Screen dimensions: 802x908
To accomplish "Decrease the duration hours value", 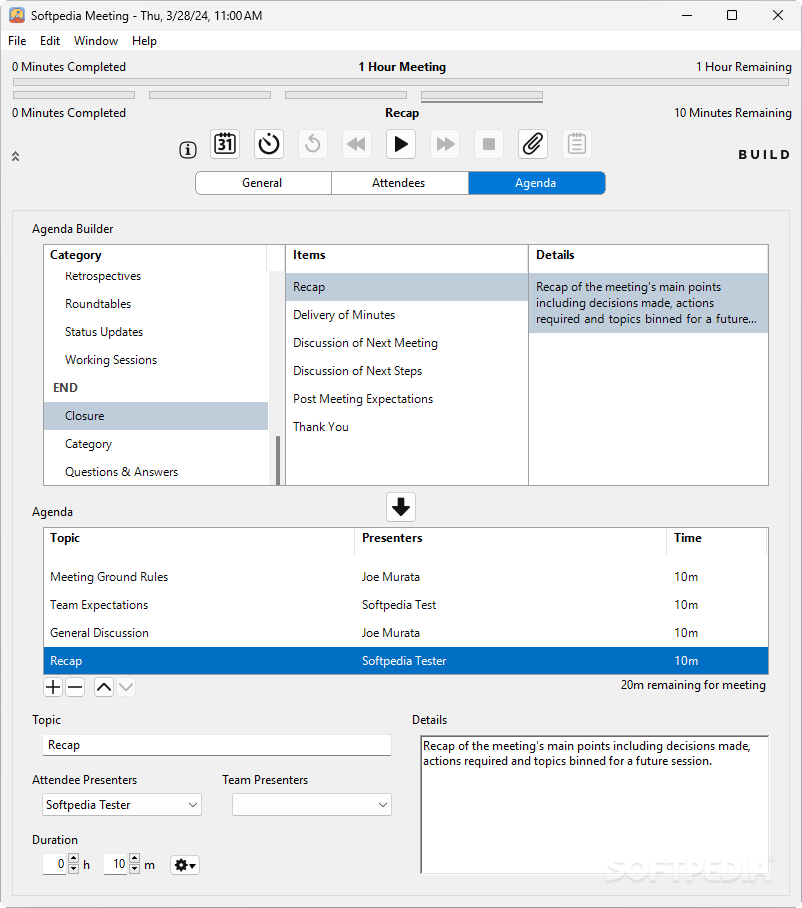I will (74, 869).
